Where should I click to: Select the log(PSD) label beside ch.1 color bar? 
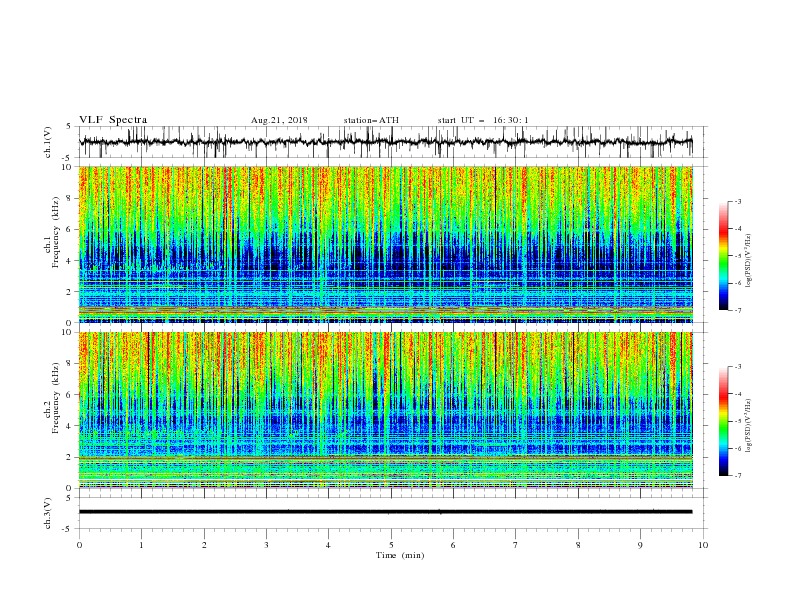coord(748,261)
